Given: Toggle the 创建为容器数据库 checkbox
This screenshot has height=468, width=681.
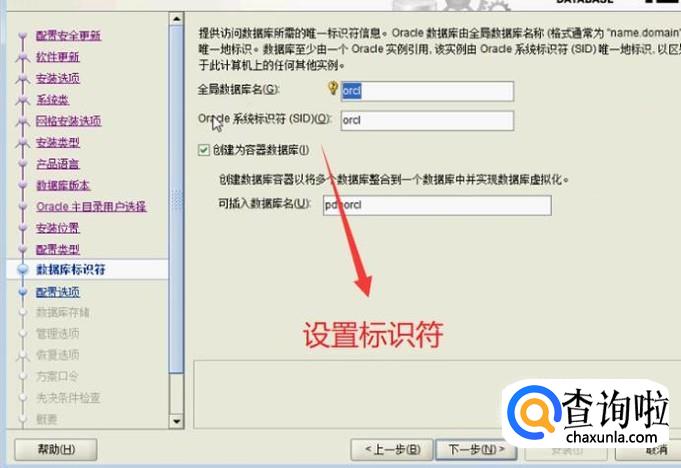Looking at the screenshot, I should 204,150.
